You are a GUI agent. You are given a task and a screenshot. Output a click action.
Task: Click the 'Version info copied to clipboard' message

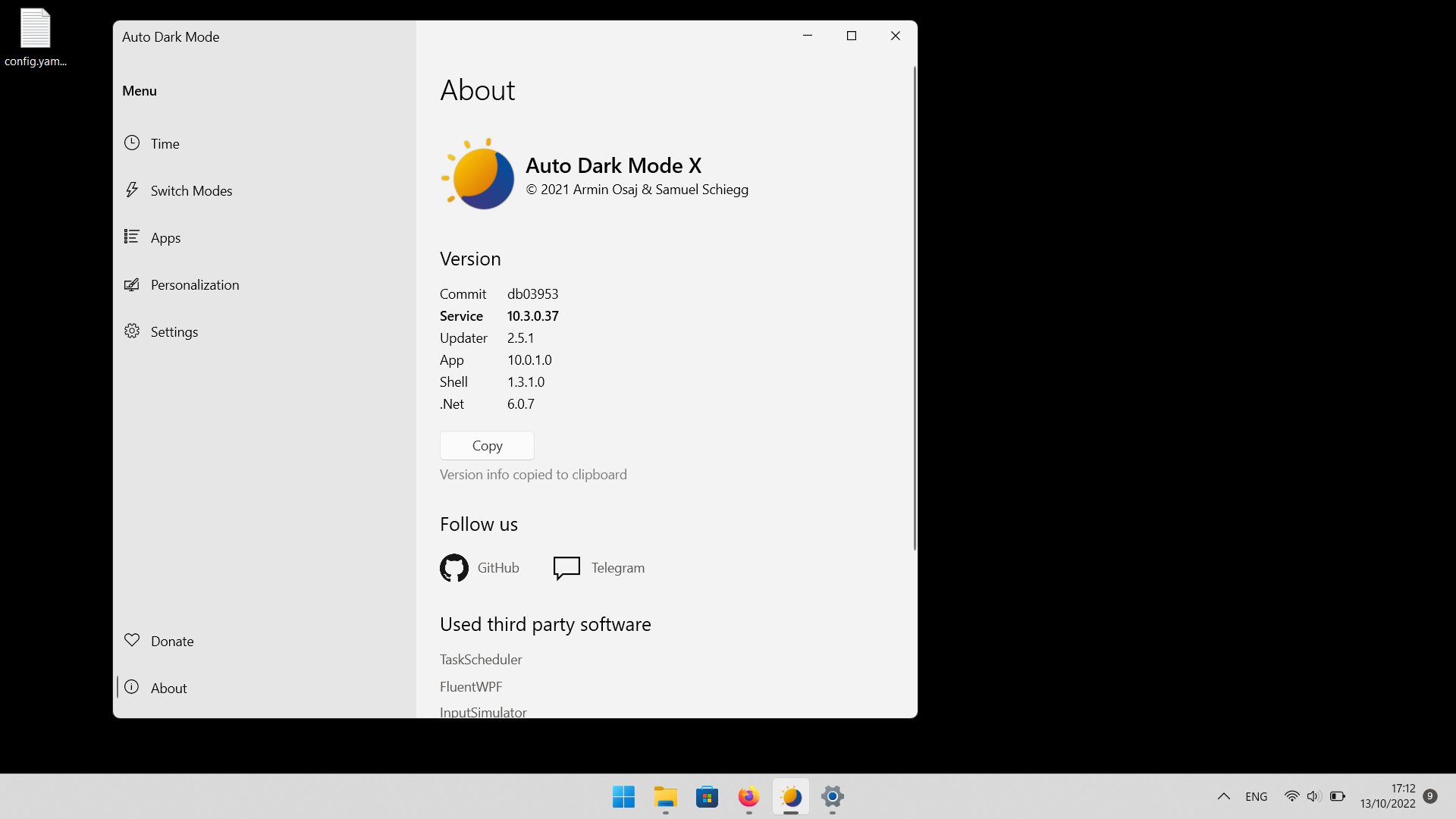pos(533,474)
